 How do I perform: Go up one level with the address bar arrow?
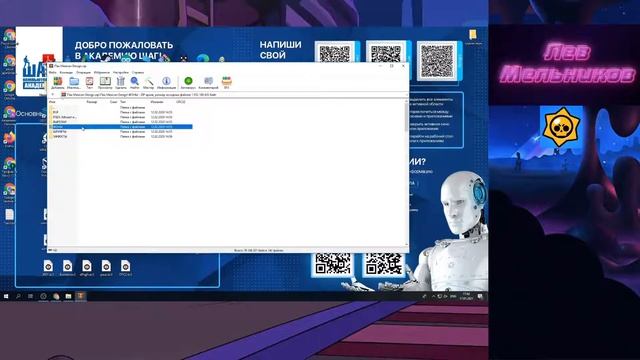53,94
